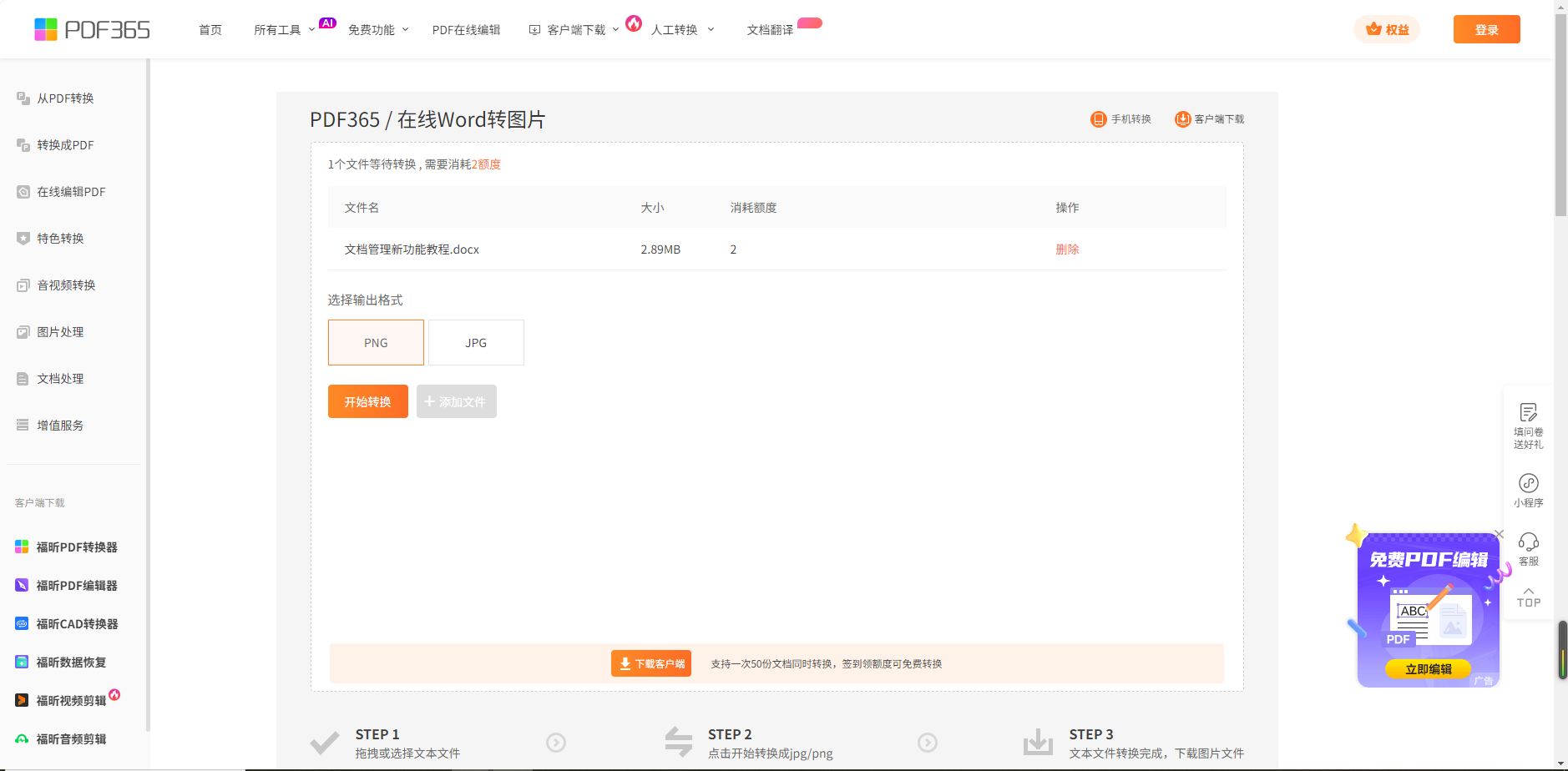Expand the 人工转换 dropdown
The height and width of the screenshot is (771, 1568).
click(682, 30)
